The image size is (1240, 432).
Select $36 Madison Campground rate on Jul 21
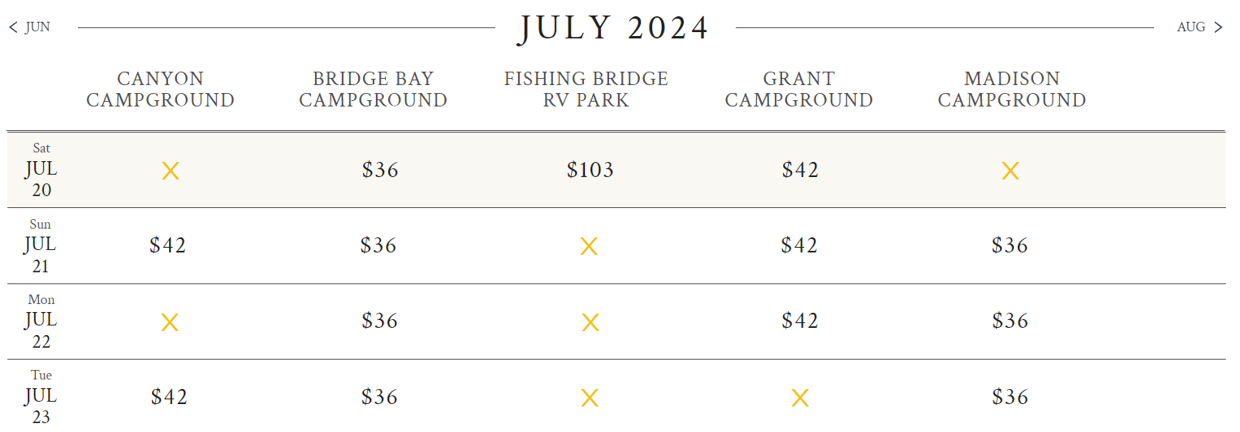point(1010,245)
